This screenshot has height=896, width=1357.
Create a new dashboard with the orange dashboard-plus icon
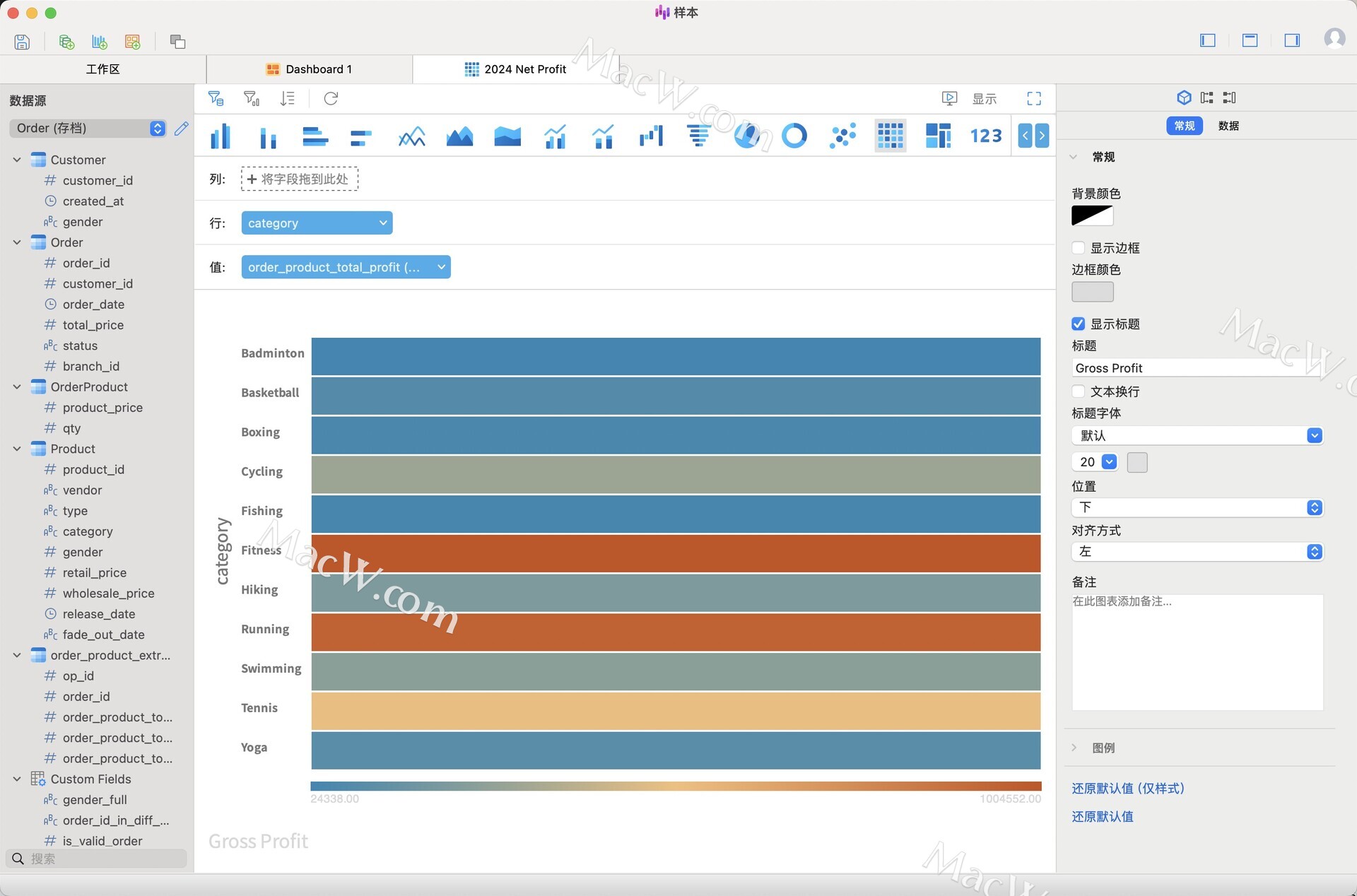pyautogui.click(x=132, y=42)
